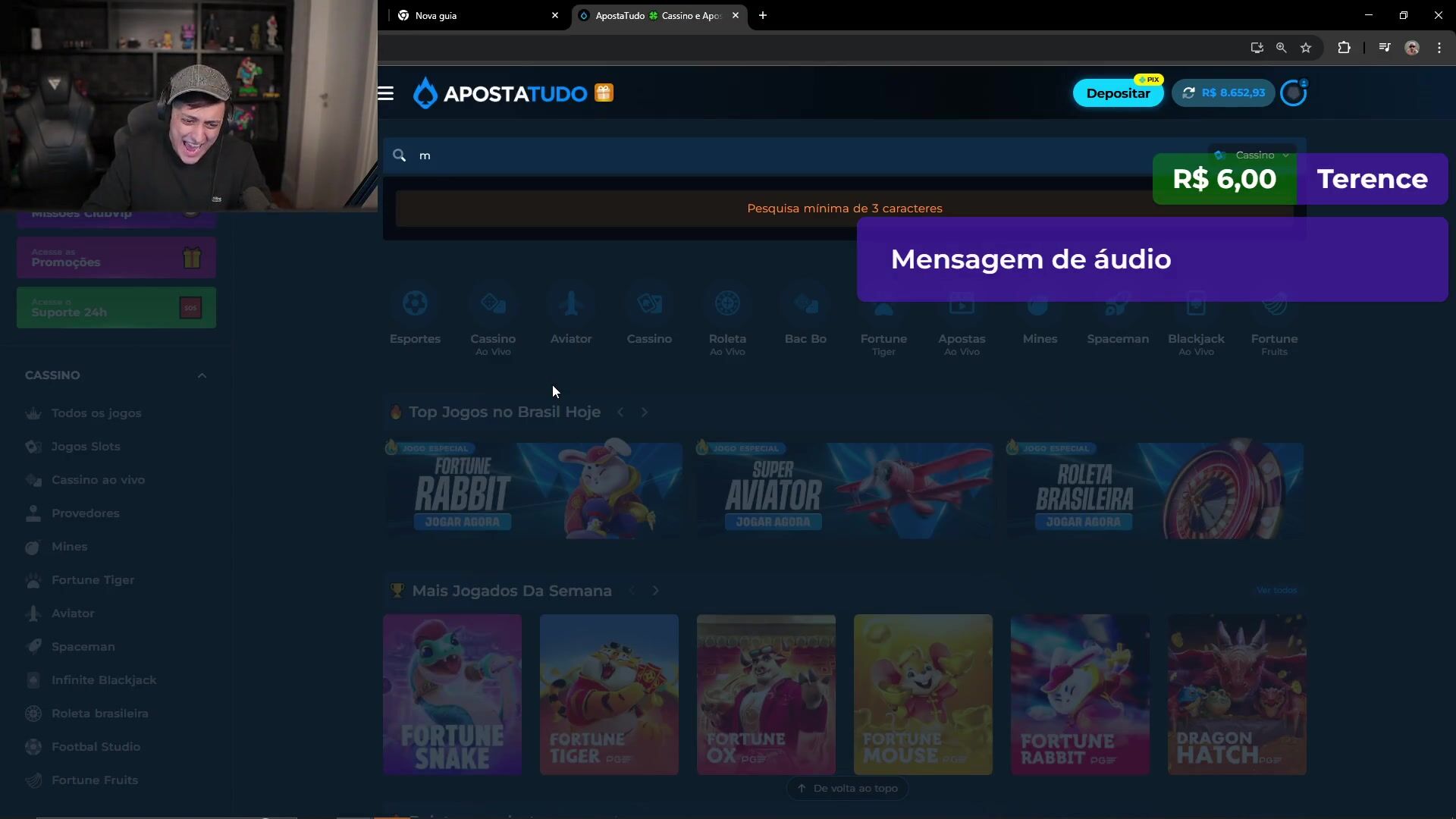Open the Ver todos link

pyautogui.click(x=1276, y=591)
